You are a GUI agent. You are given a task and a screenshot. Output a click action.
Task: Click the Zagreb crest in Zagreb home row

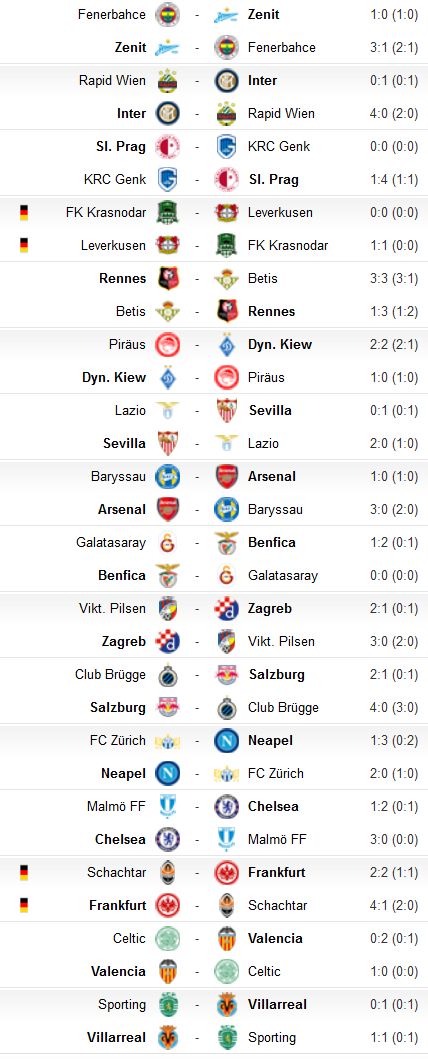(x=167, y=642)
